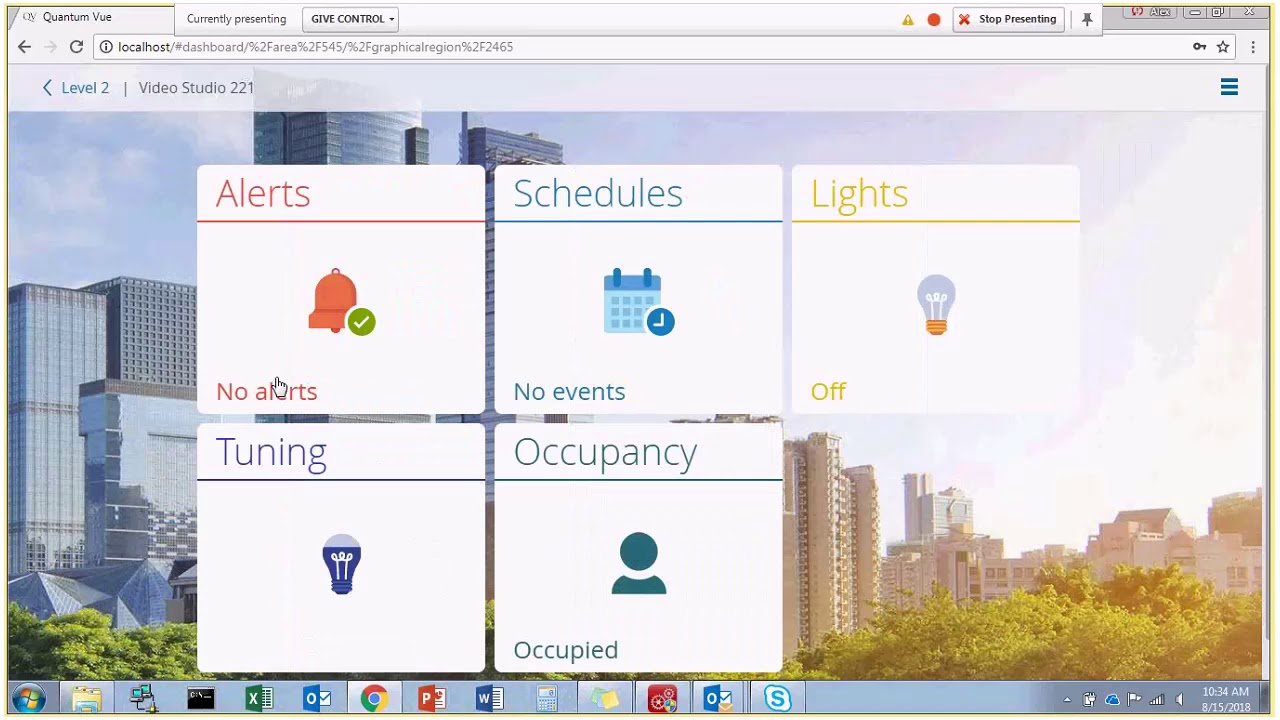Click the 'No alerts' status text

pos(266,391)
